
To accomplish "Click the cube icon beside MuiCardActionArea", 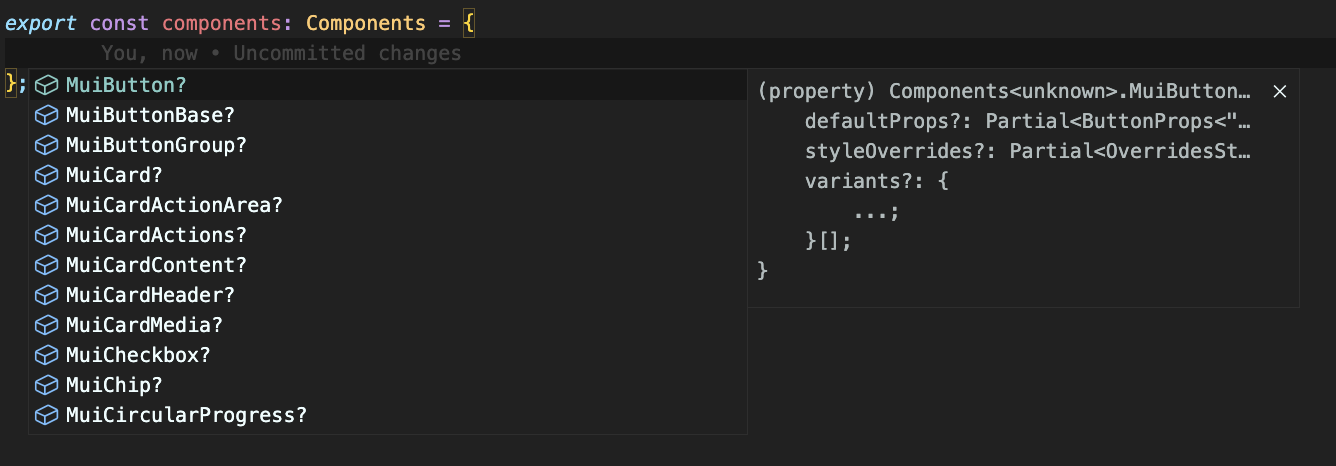I will pyautogui.click(x=46, y=205).
